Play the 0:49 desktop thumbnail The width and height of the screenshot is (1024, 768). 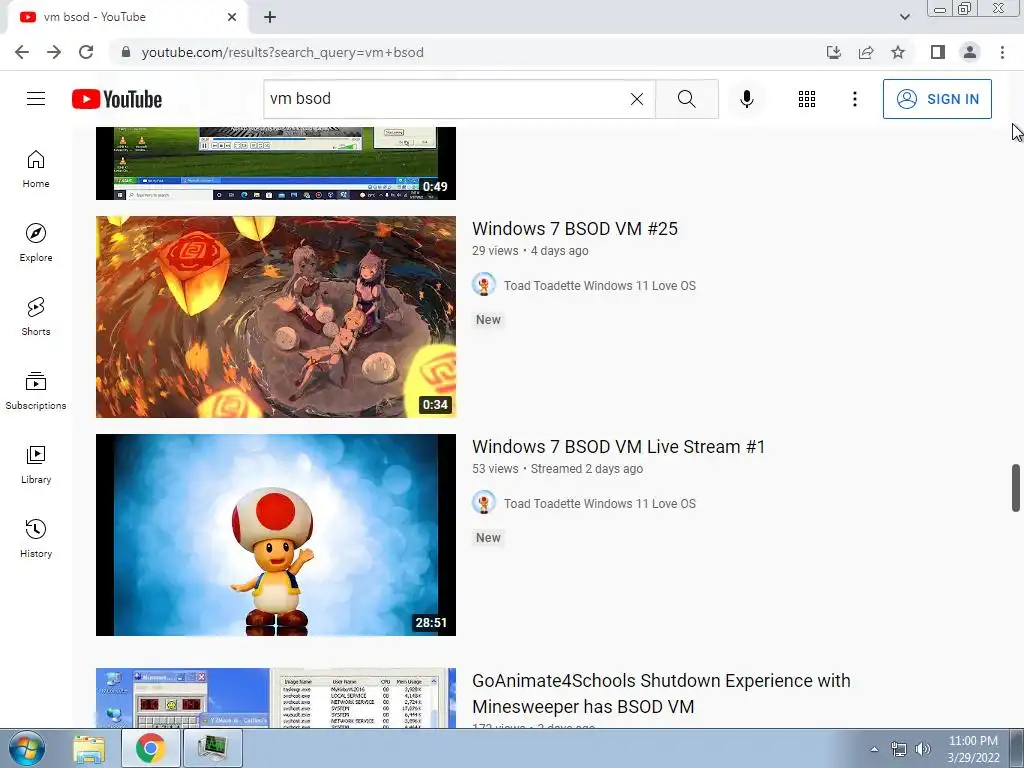(x=276, y=163)
